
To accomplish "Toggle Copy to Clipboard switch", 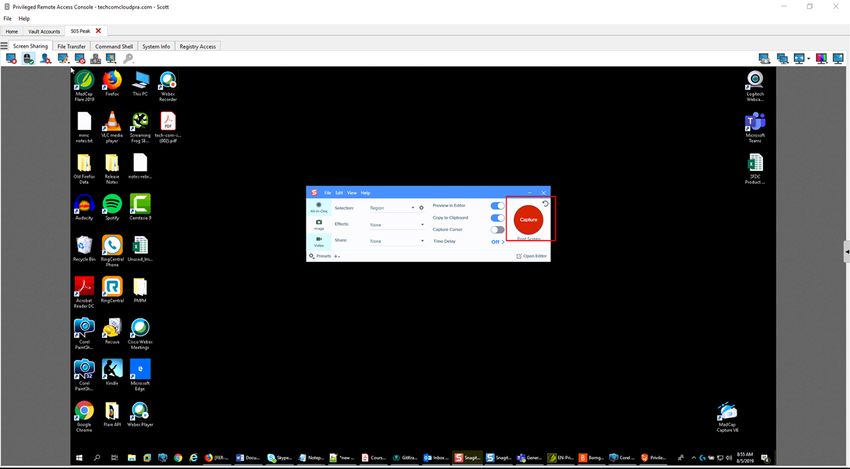I will click(x=497, y=217).
